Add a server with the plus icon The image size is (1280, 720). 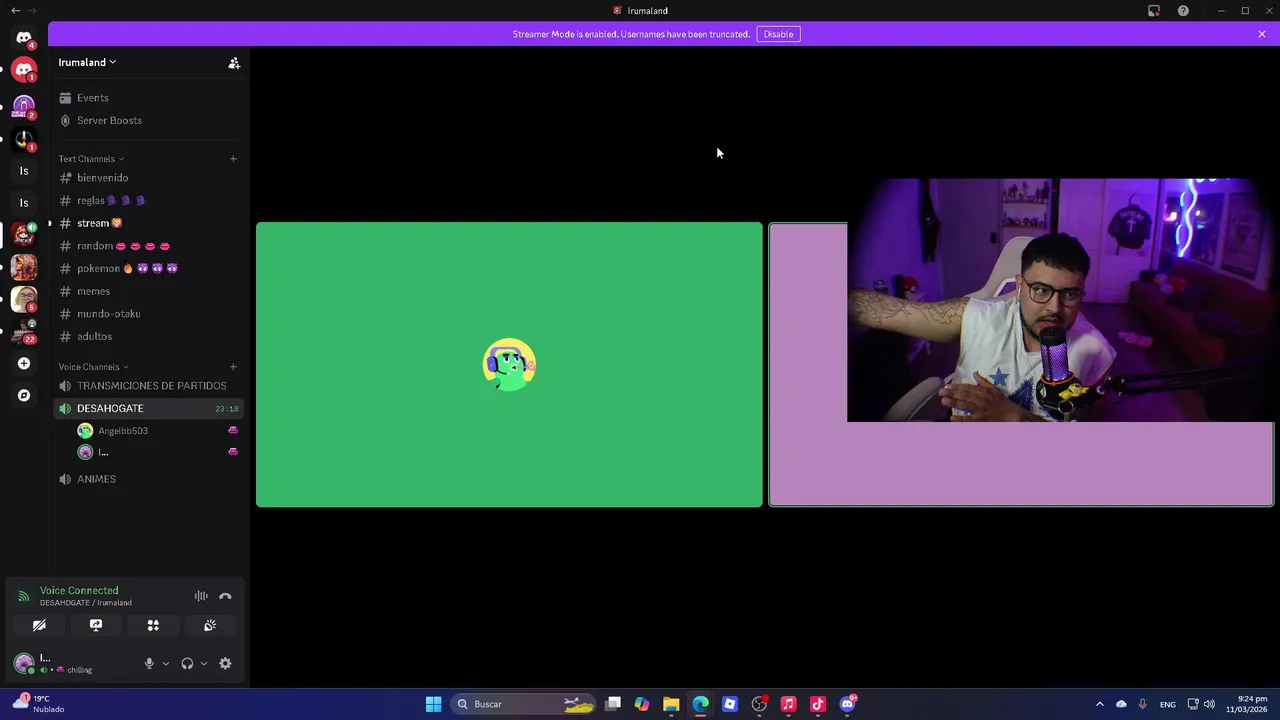click(24, 363)
